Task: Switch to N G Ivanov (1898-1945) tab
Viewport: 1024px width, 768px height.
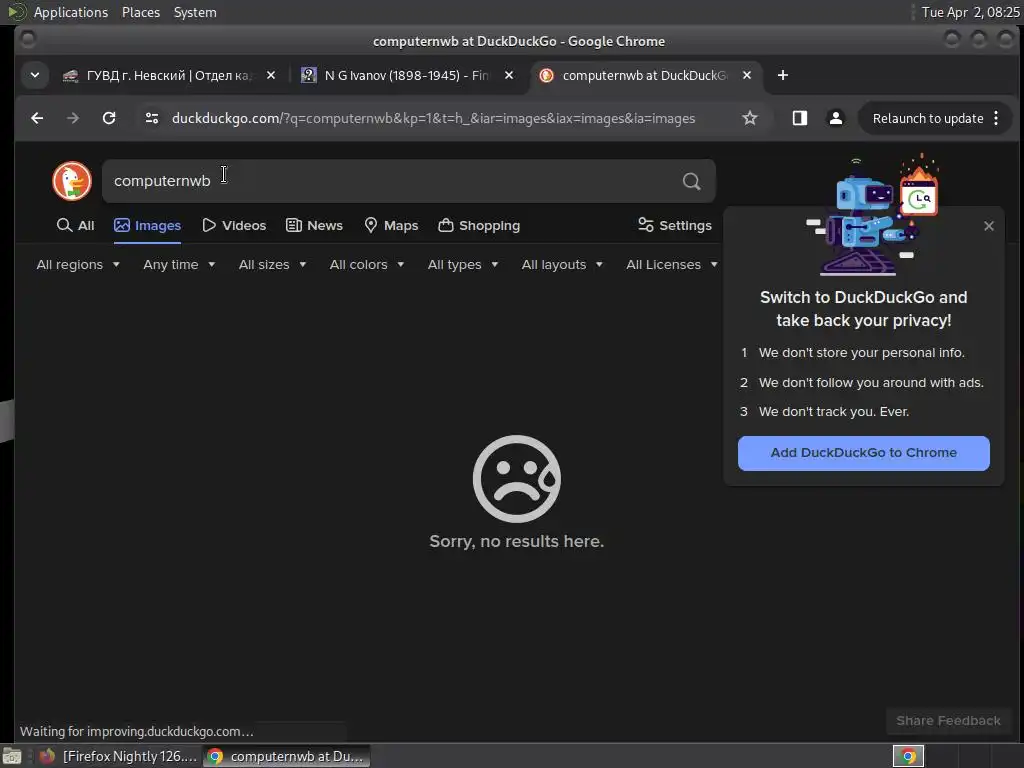Action: tap(406, 75)
